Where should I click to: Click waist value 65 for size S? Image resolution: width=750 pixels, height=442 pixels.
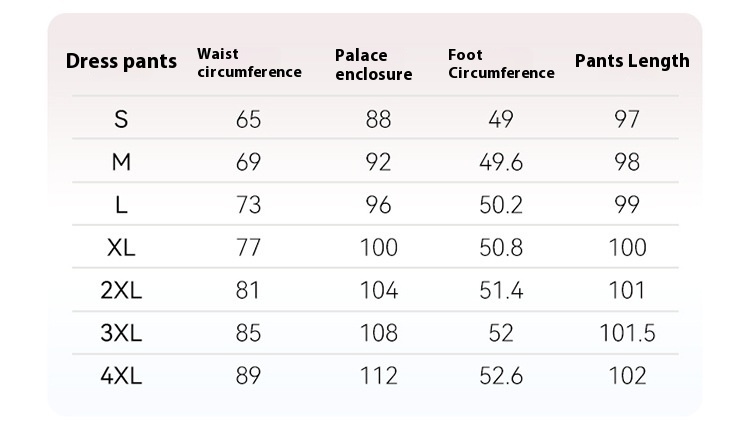coord(248,120)
